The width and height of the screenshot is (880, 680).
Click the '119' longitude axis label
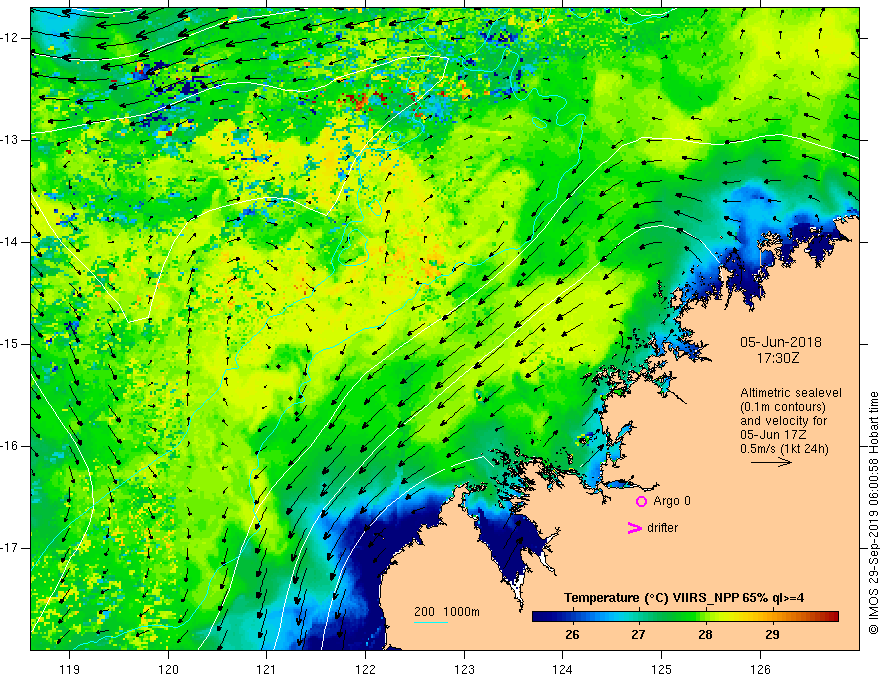[x=69, y=669]
